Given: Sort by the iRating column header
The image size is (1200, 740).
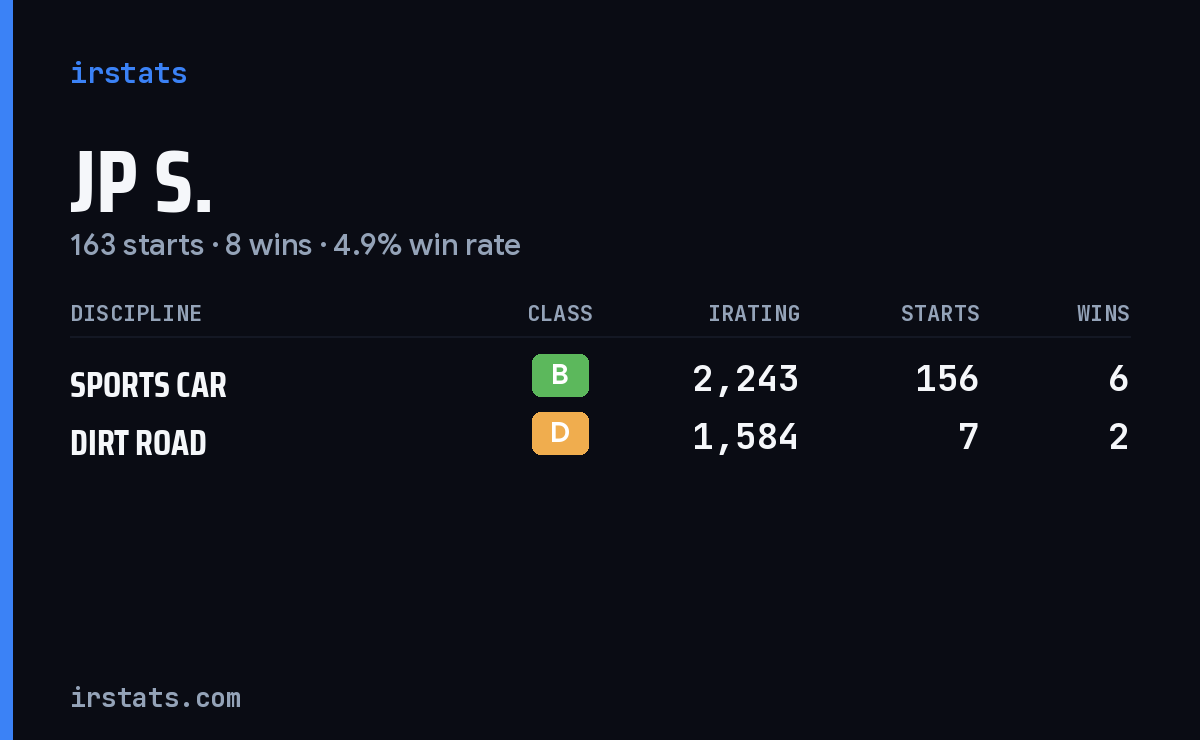Looking at the screenshot, I should click(754, 313).
